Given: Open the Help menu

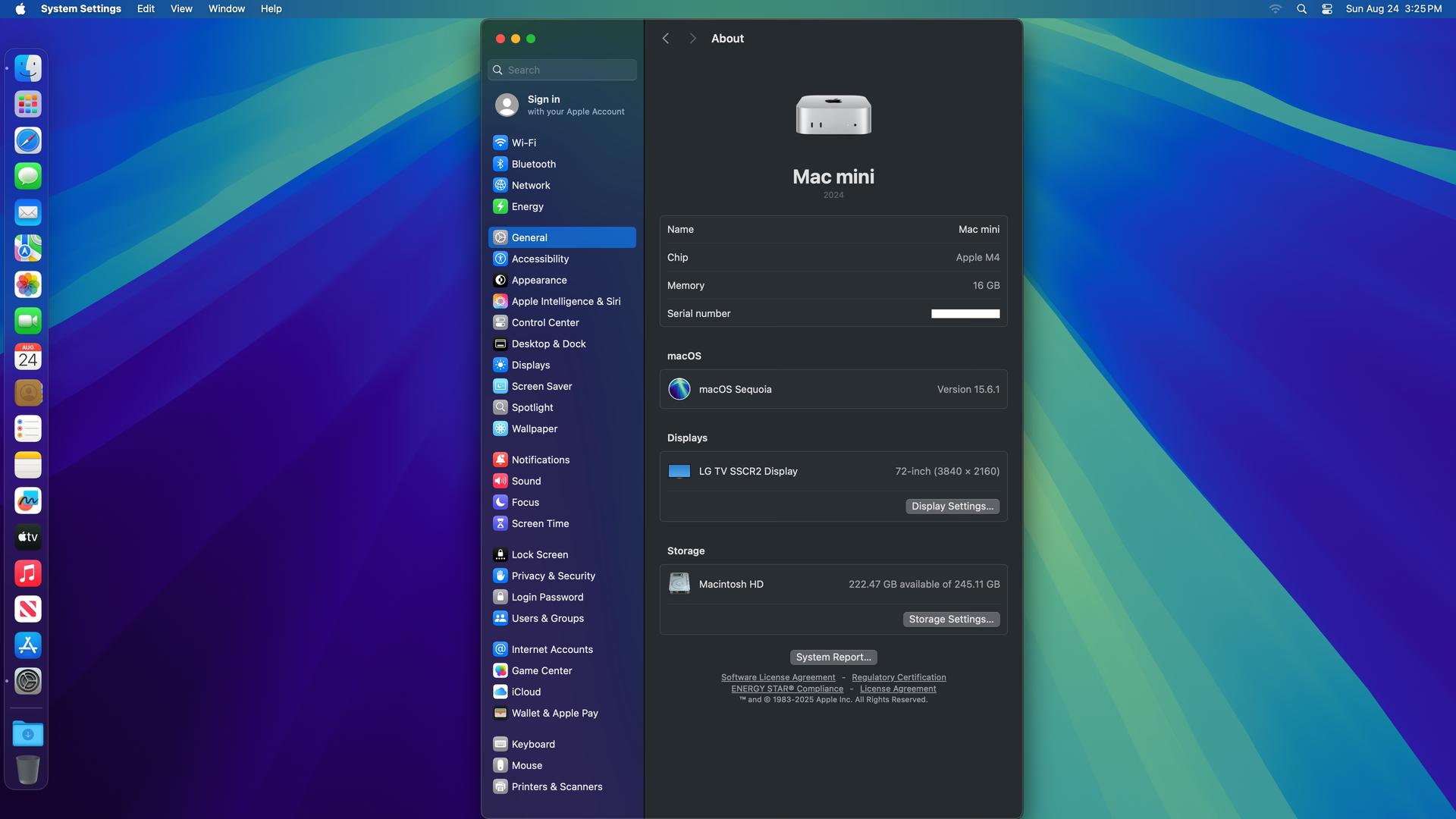Looking at the screenshot, I should tap(271, 9).
